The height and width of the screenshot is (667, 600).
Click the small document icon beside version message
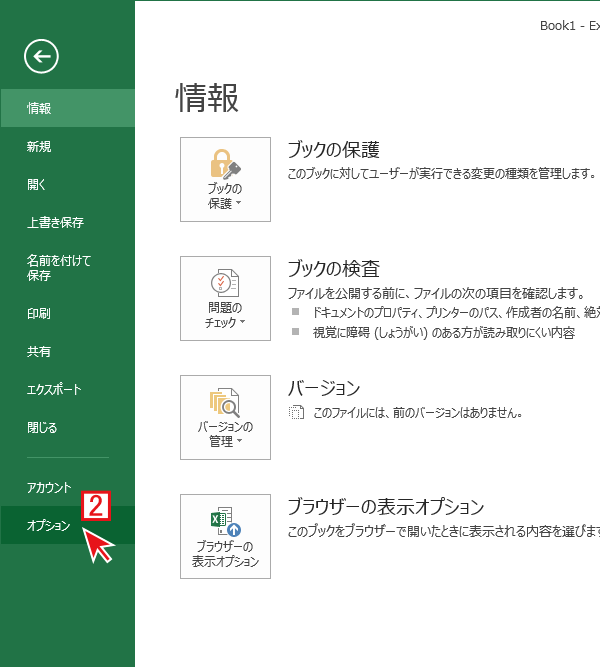click(x=296, y=412)
